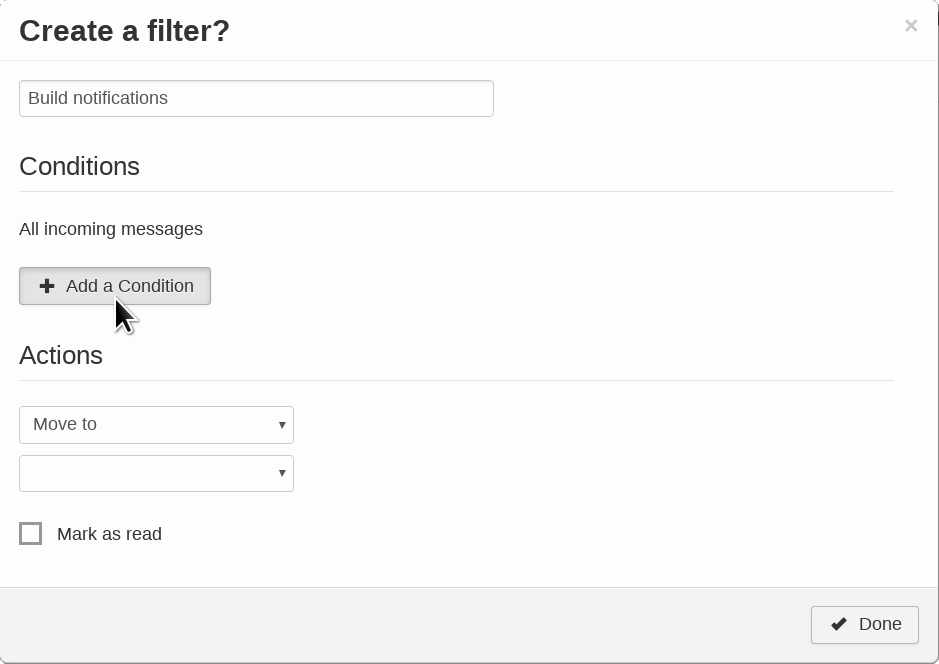Enable the Mark as read checkbox
The height and width of the screenshot is (664, 939).
(x=31, y=534)
